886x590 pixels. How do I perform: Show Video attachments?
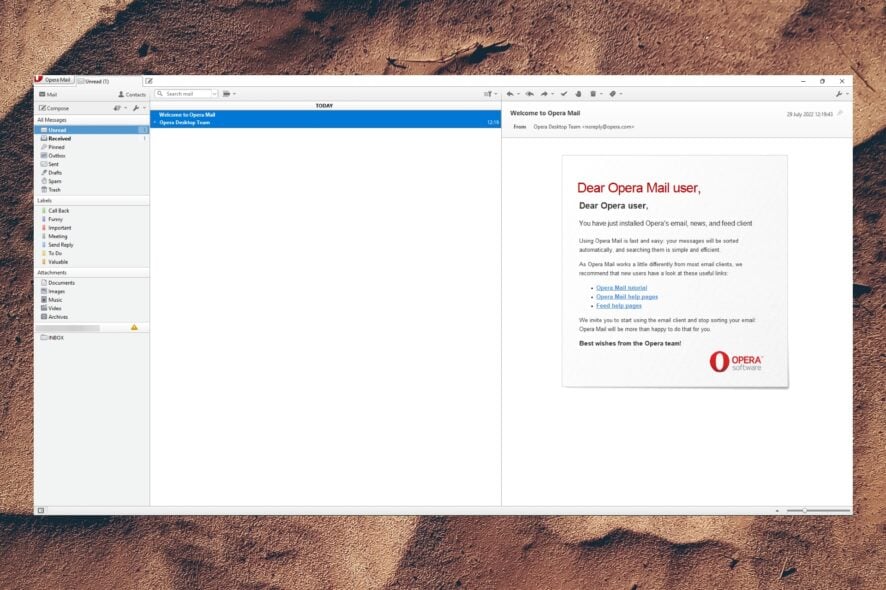tap(92, 308)
